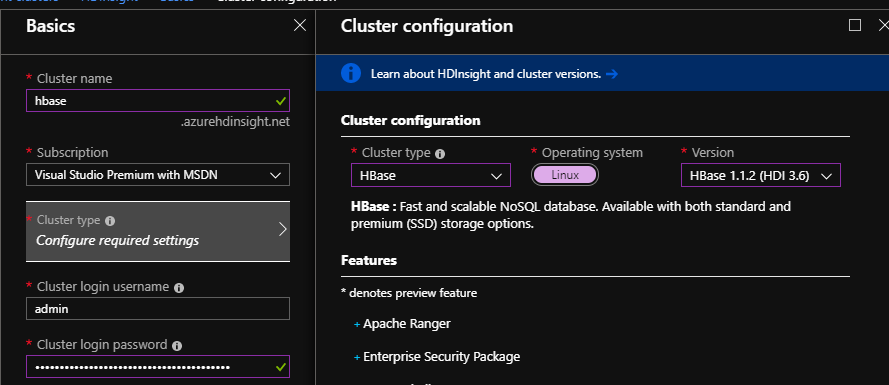
Task: Click the .azurehdinsight.net suffix text
Action: (x=235, y=122)
